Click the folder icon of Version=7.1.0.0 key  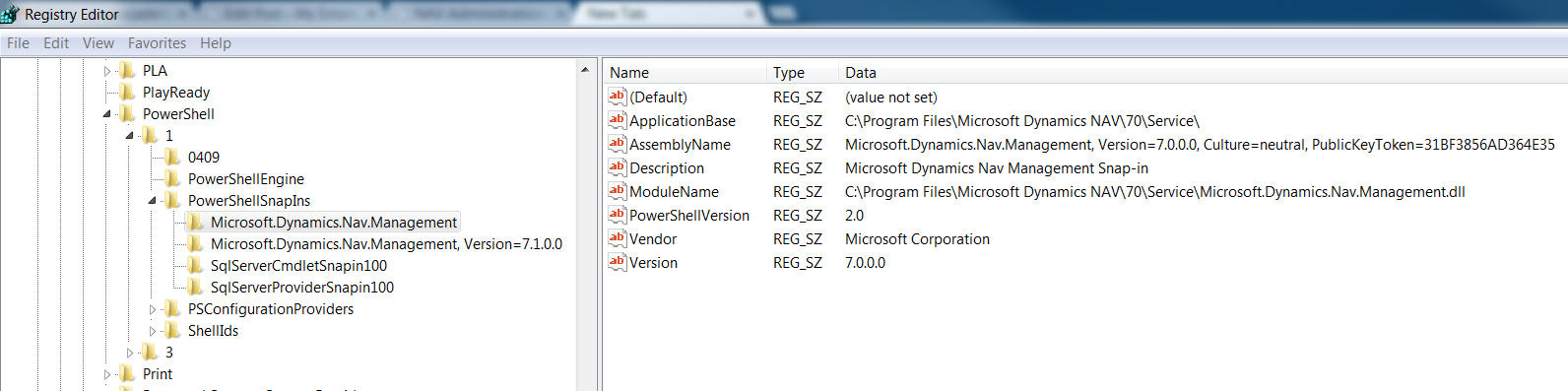[195, 244]
